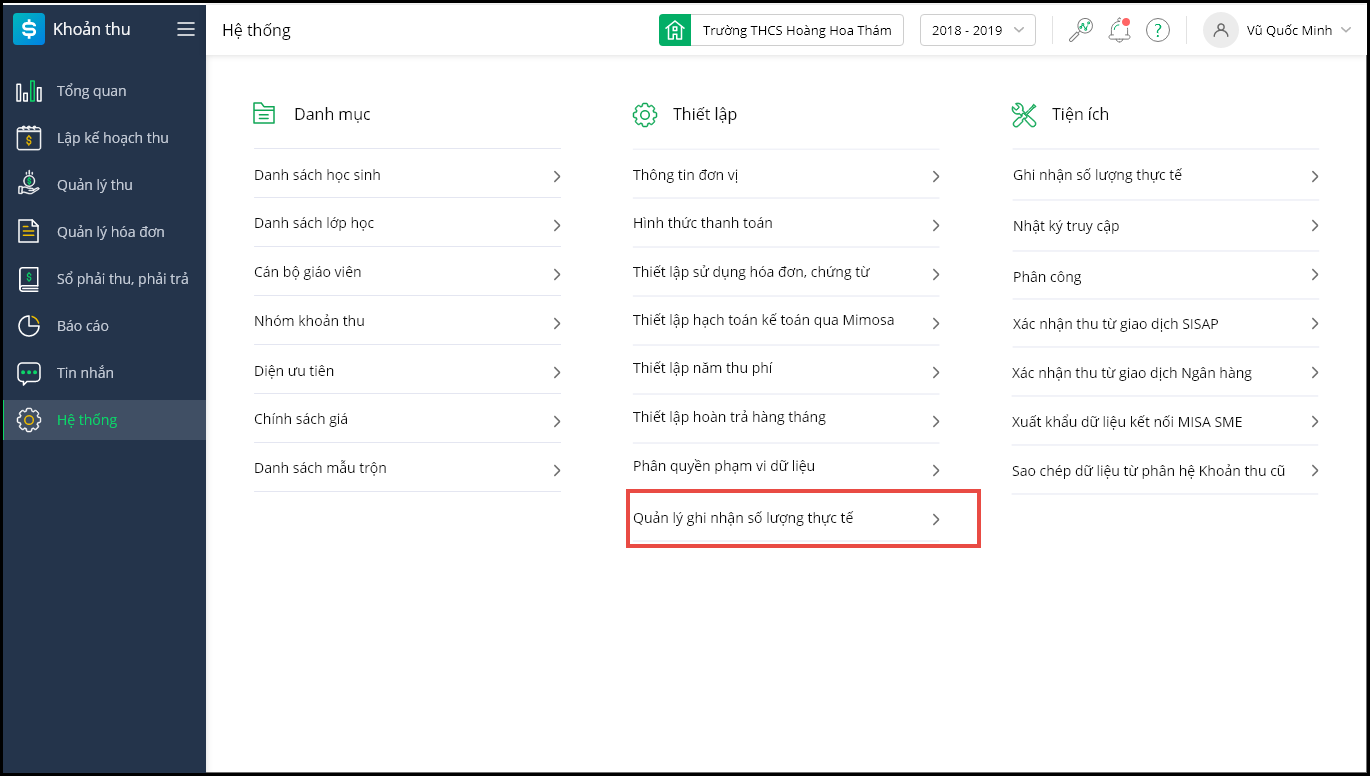Click the Quản lý hóa đơn document icon
Image resolution: width=1370 pixels, height=776 pixels.
click(29, 232)
